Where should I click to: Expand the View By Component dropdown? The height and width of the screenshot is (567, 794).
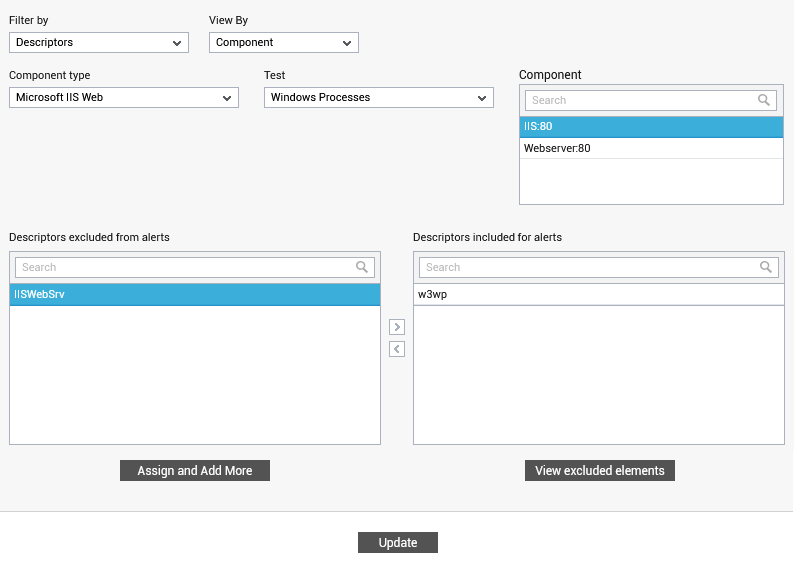(284, 43)
